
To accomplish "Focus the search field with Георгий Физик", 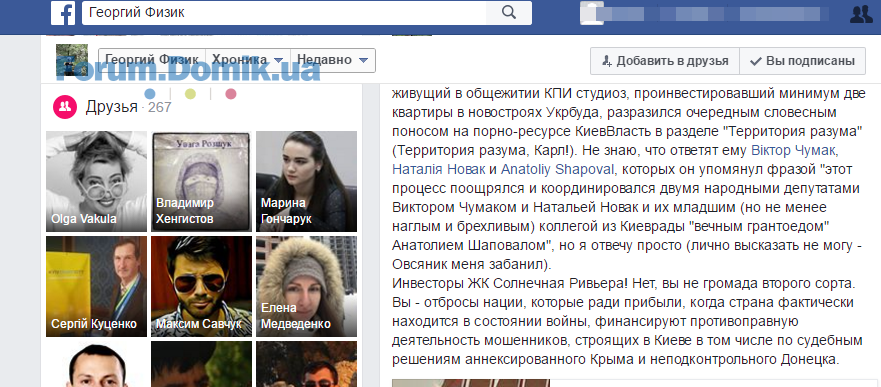I will (x=284, y=12).
